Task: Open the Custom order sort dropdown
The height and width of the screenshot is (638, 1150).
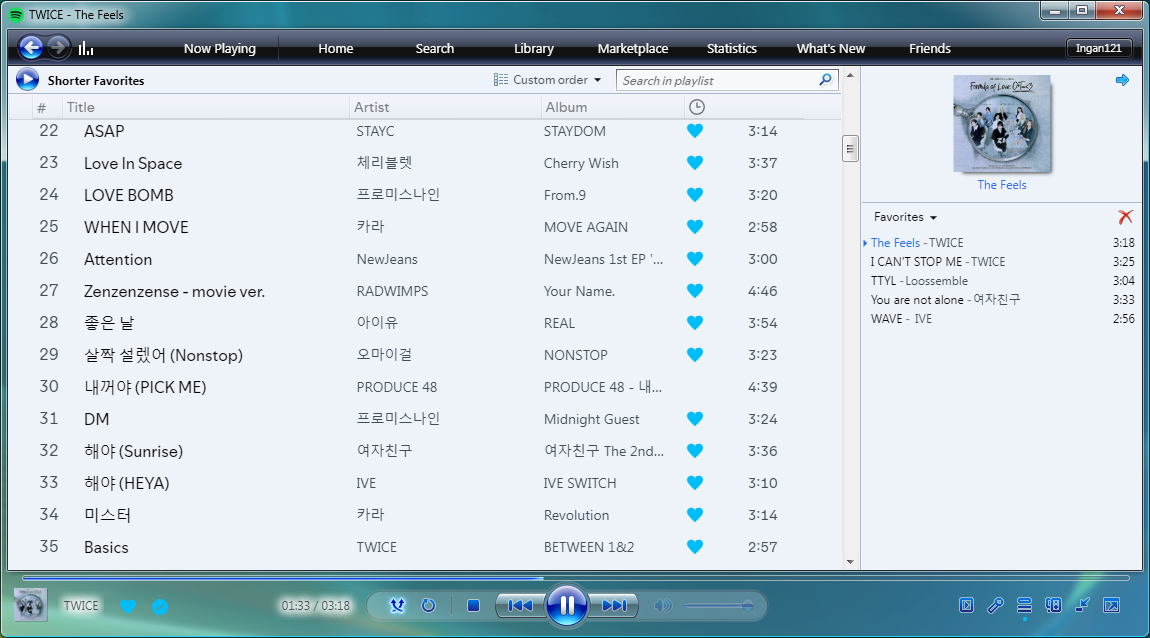Action: click(548, 80)
